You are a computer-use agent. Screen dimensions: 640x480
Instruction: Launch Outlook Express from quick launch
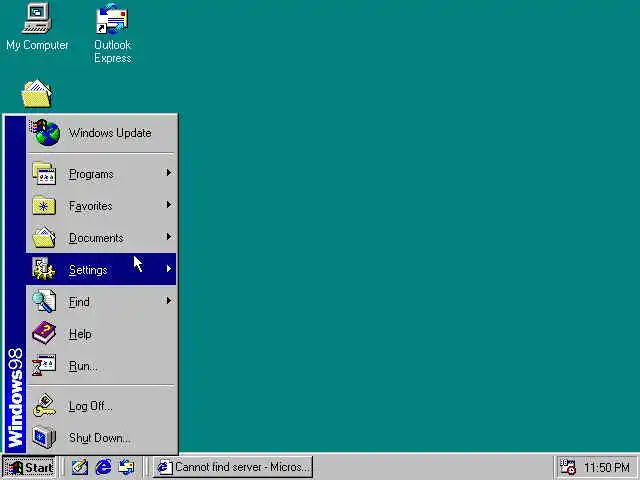[x=127, y=467]
